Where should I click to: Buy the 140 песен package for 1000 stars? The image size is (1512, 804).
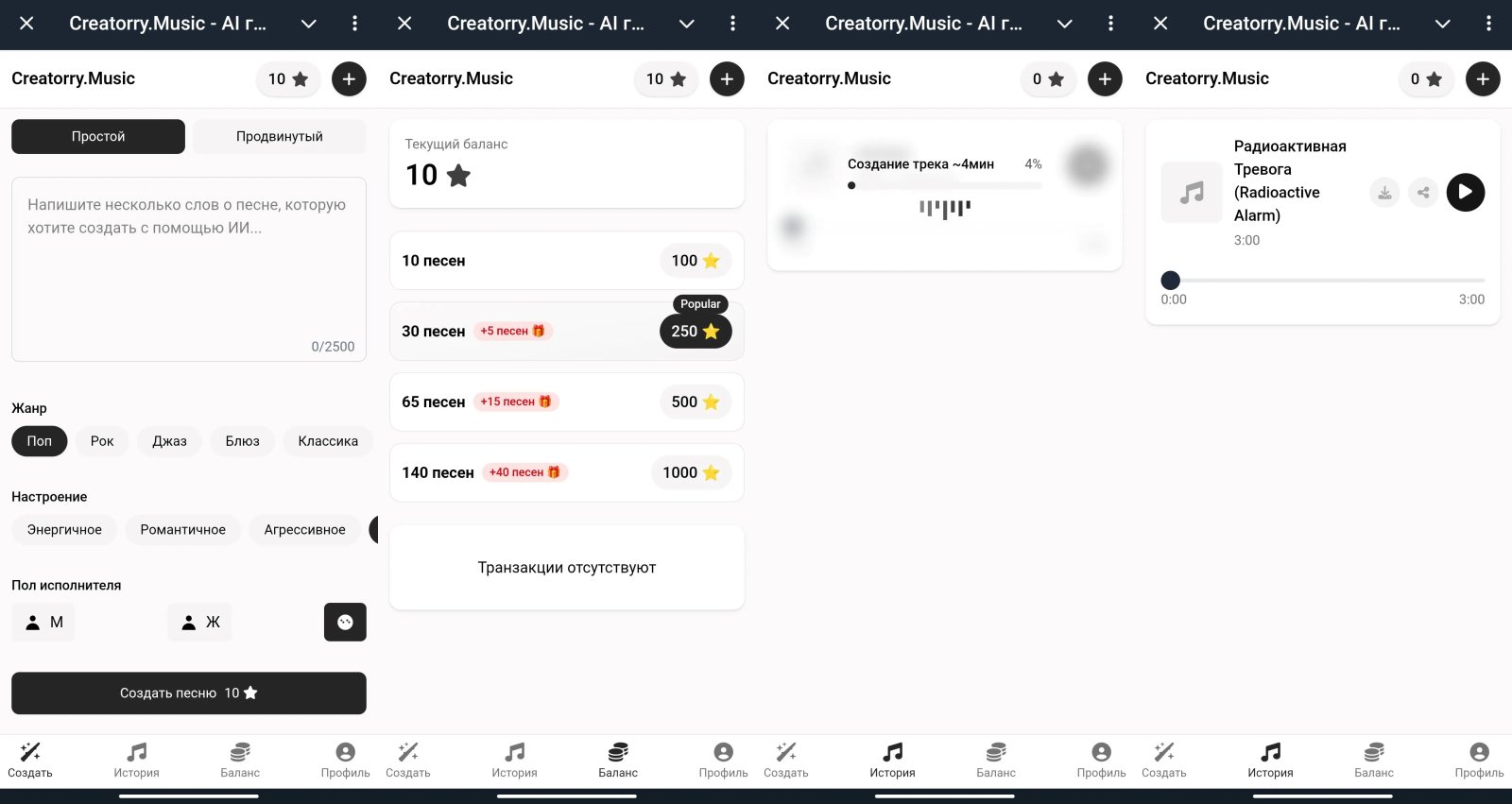[x=567, y=472]
